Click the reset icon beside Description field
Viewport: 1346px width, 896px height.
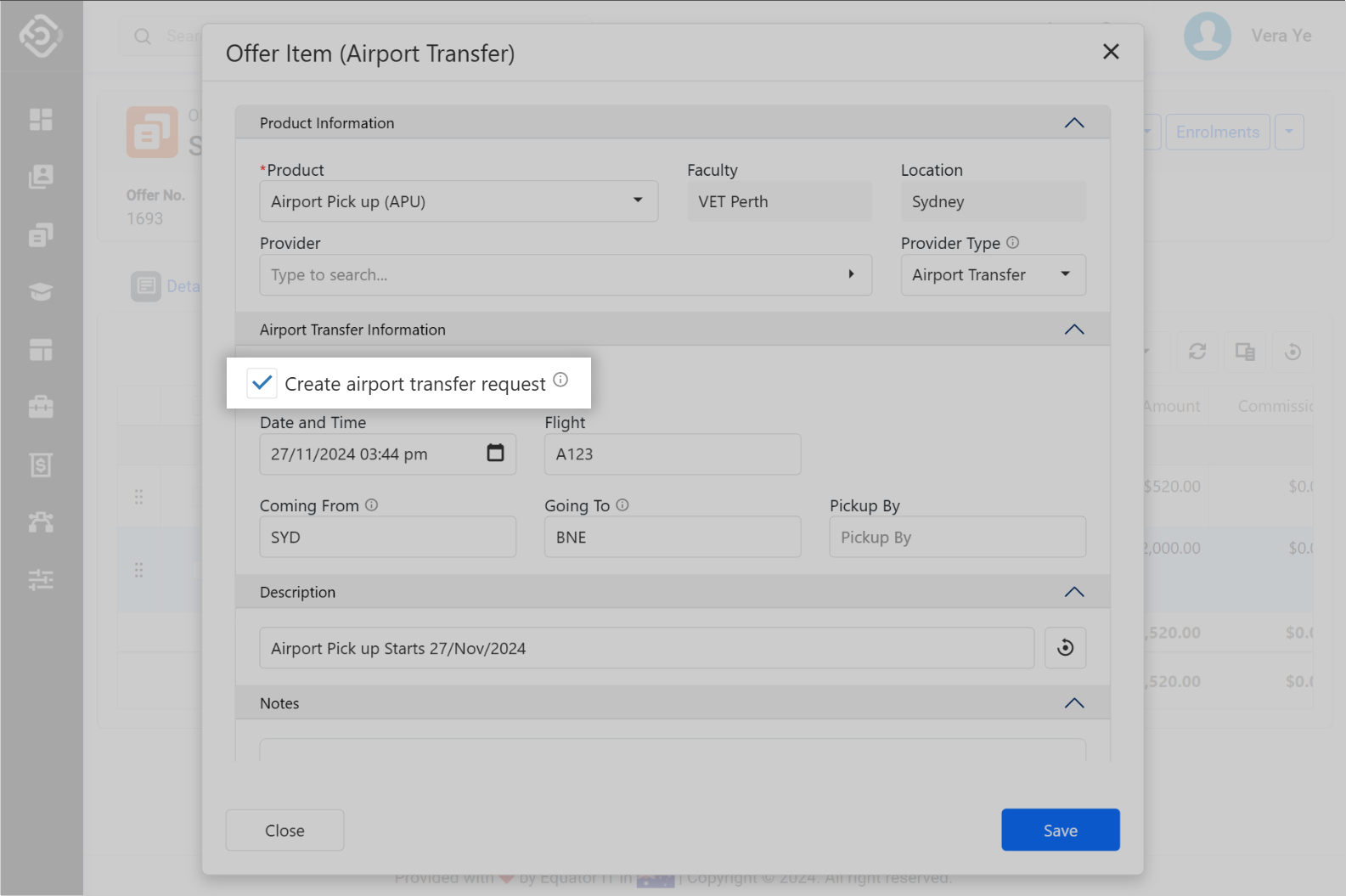[1065, 648]
